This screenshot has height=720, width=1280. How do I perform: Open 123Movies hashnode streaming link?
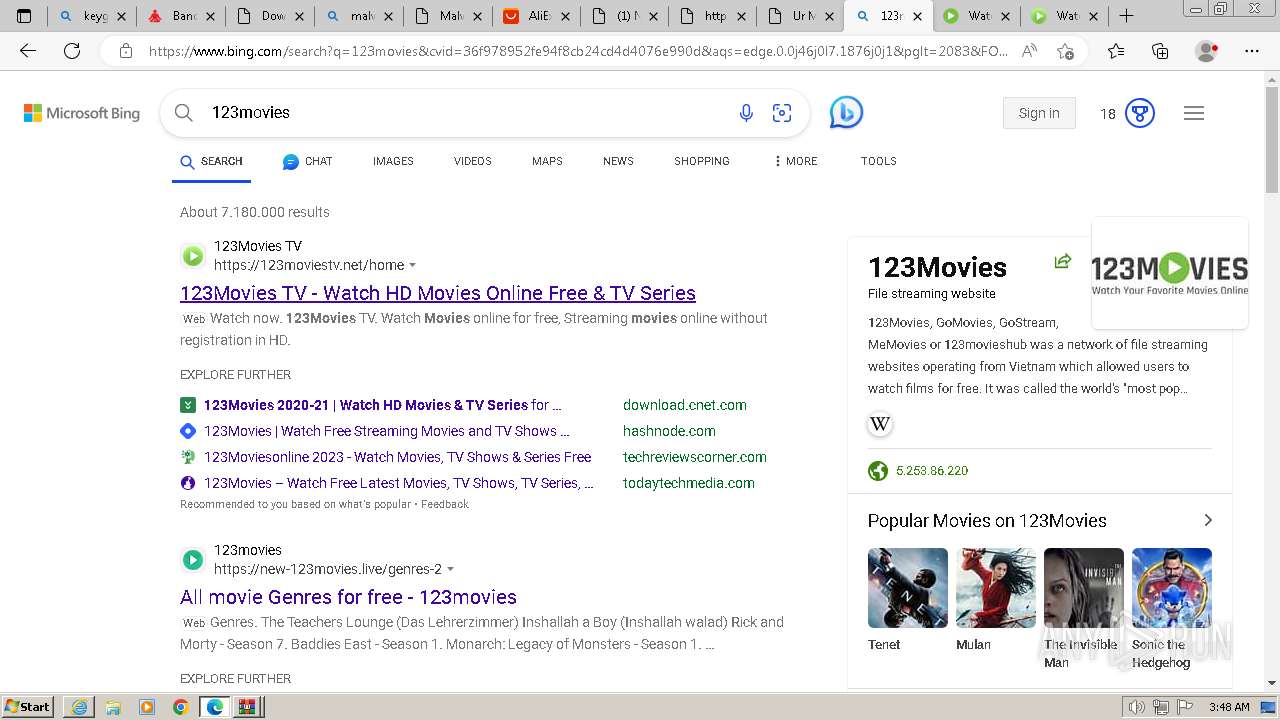[387, 431]
